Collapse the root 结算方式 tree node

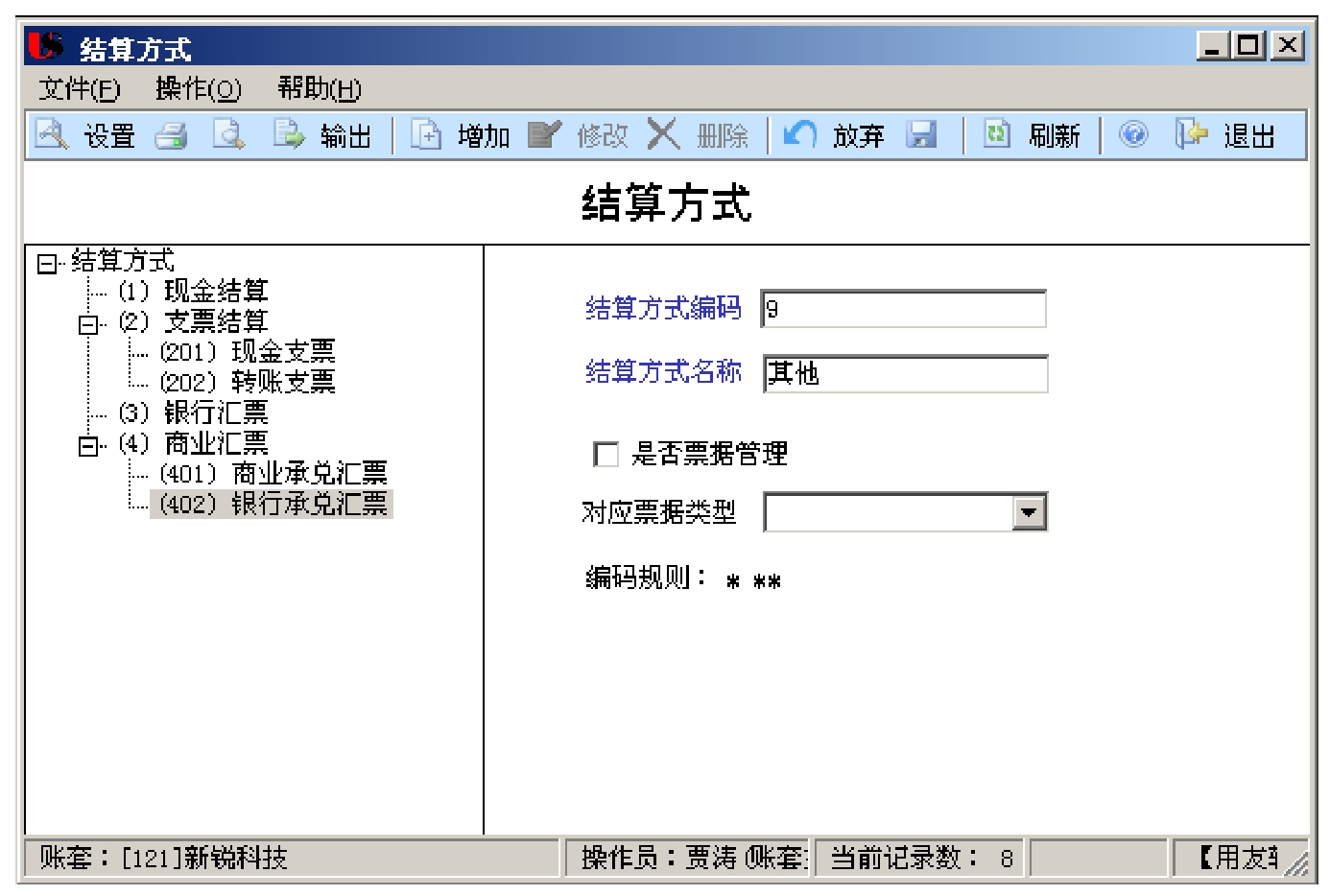tap(47, 263)
